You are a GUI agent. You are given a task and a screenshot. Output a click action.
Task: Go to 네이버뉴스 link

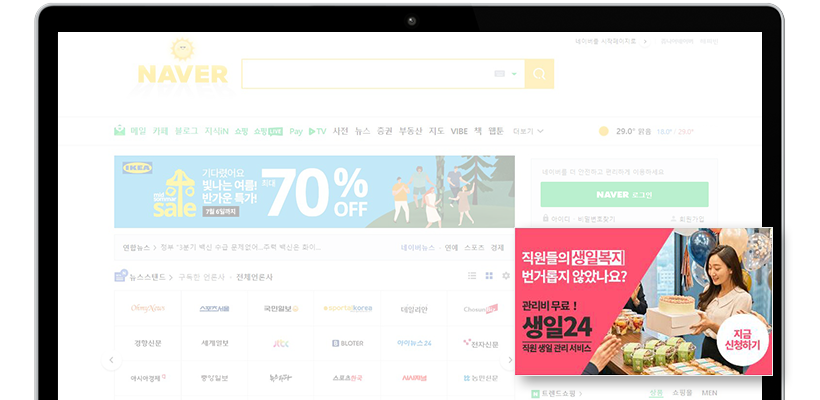pyautogui.click(x=418, y=247)
